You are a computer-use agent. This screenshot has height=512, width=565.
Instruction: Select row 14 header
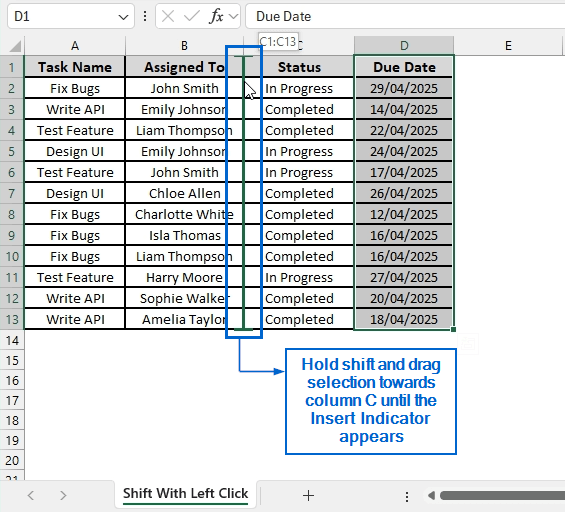(x=12, y=340)
